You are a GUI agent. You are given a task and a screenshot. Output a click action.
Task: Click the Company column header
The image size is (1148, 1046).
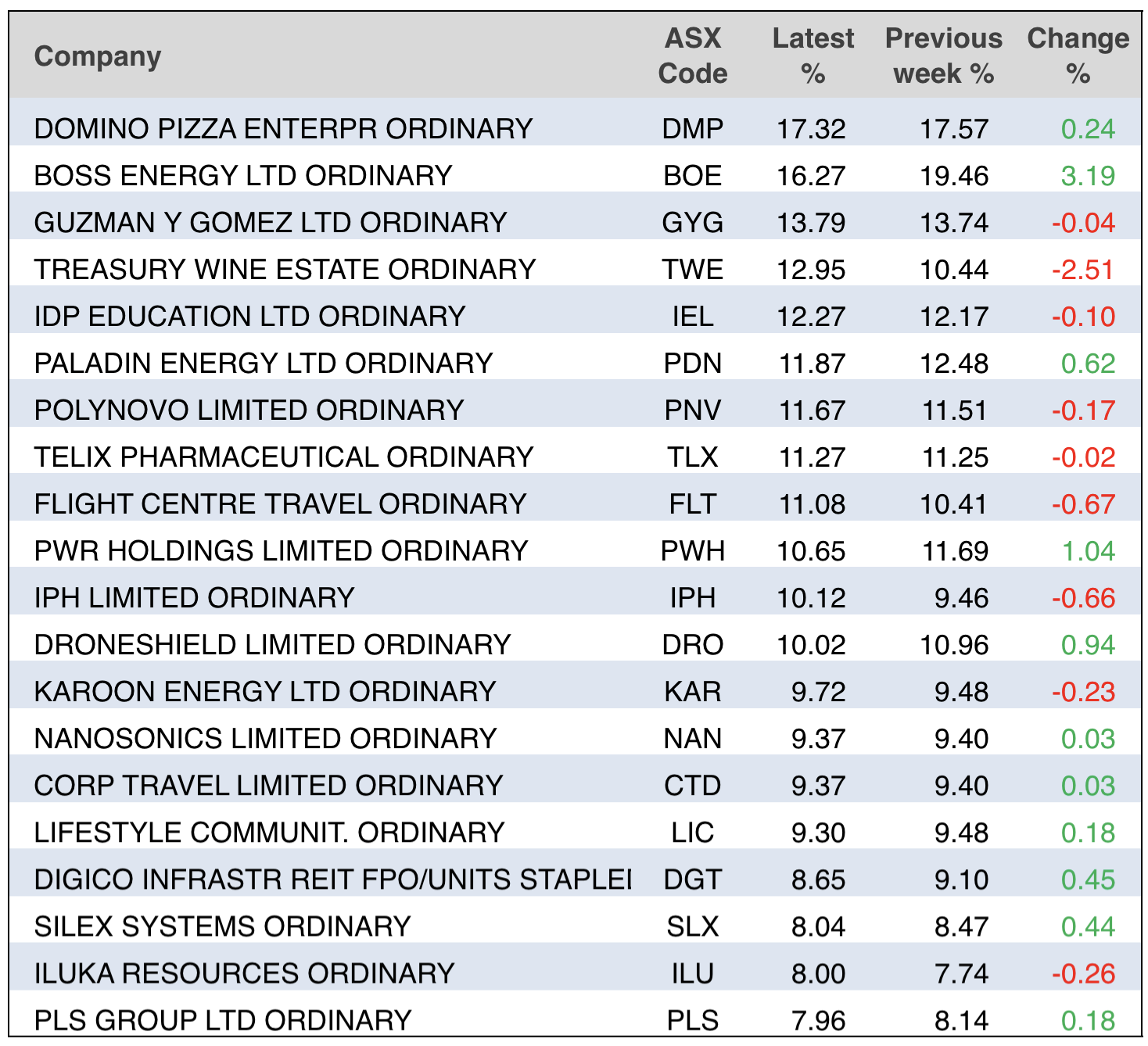[x=98, y=56]
